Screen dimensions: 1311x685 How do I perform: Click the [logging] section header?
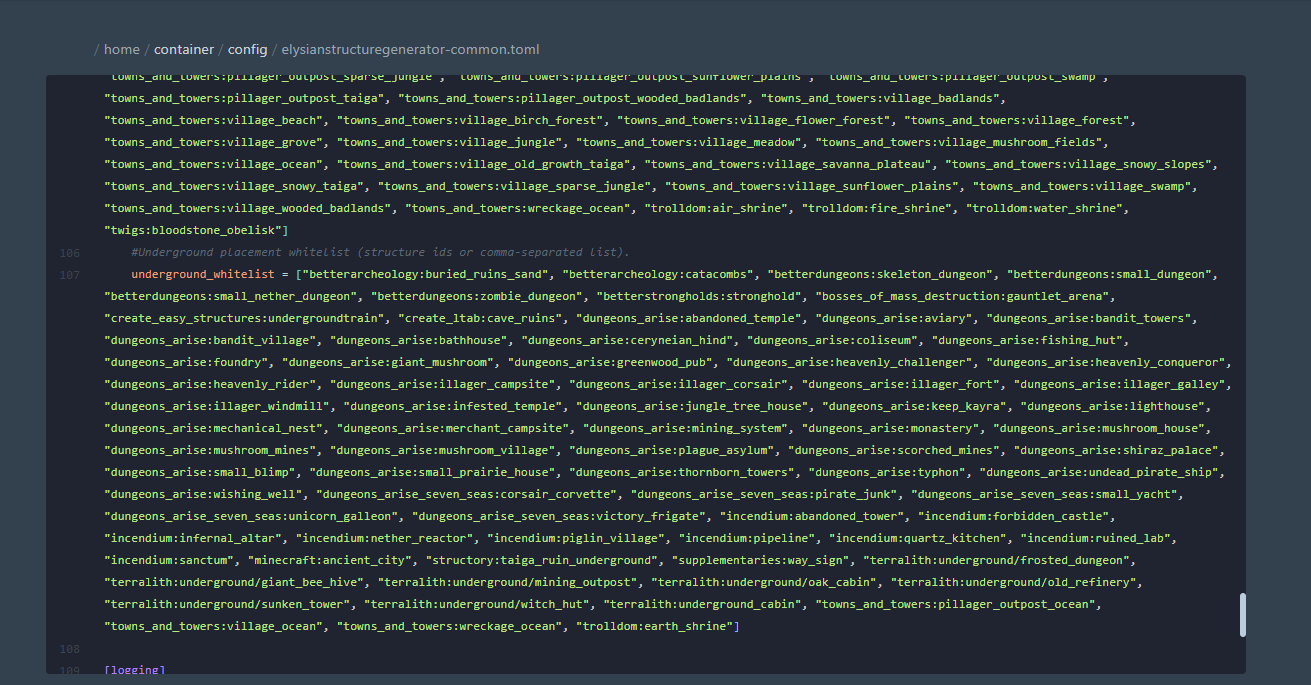(x=134, y=670)
